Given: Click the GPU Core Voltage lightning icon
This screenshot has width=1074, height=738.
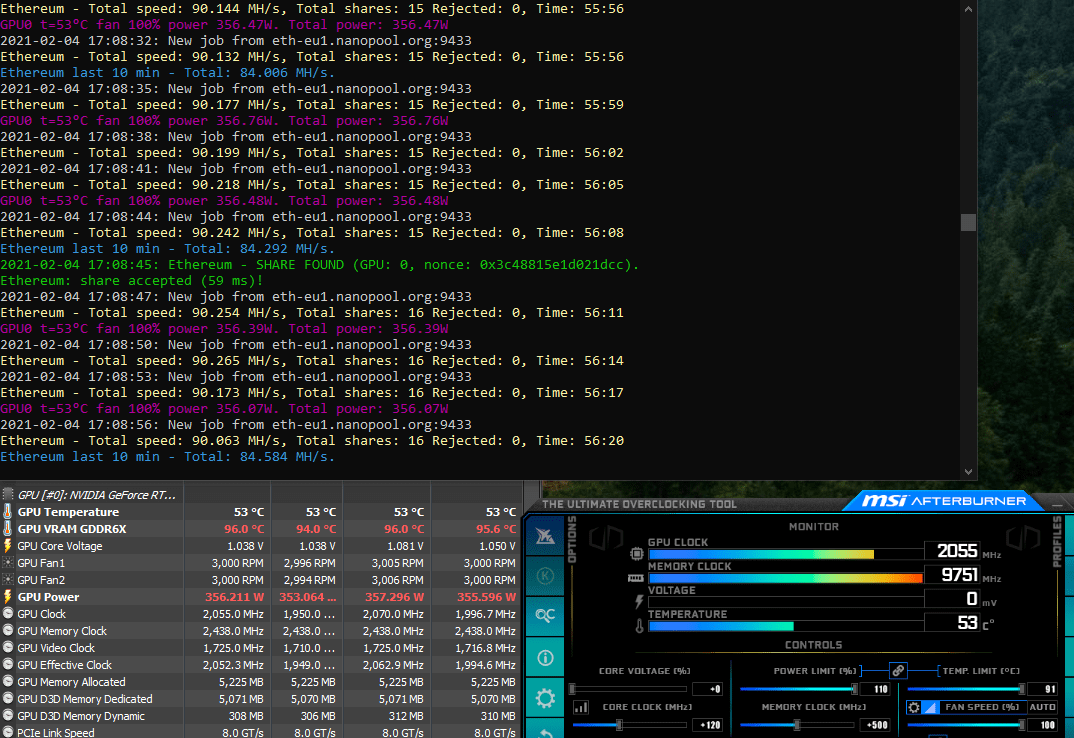Looking at the screenshot, I should pos(8,546).
